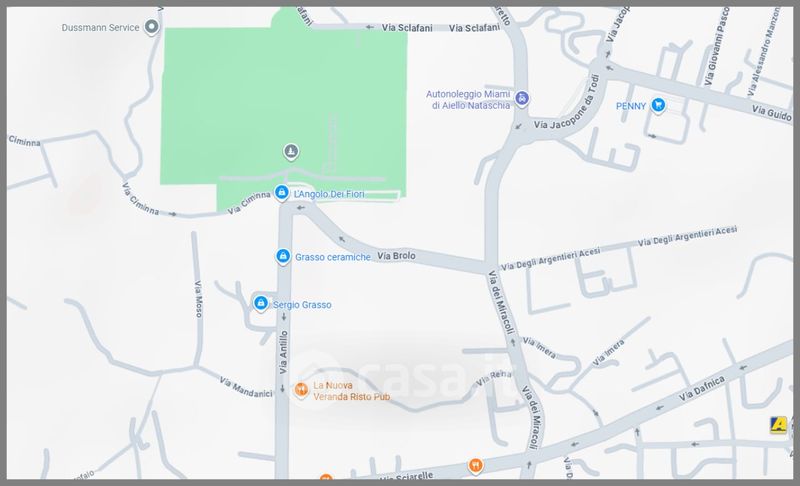The height and width of the screenshot is (486, 800).
Task: Click the Dussmann Service text label
Action: tap(101, 28)
